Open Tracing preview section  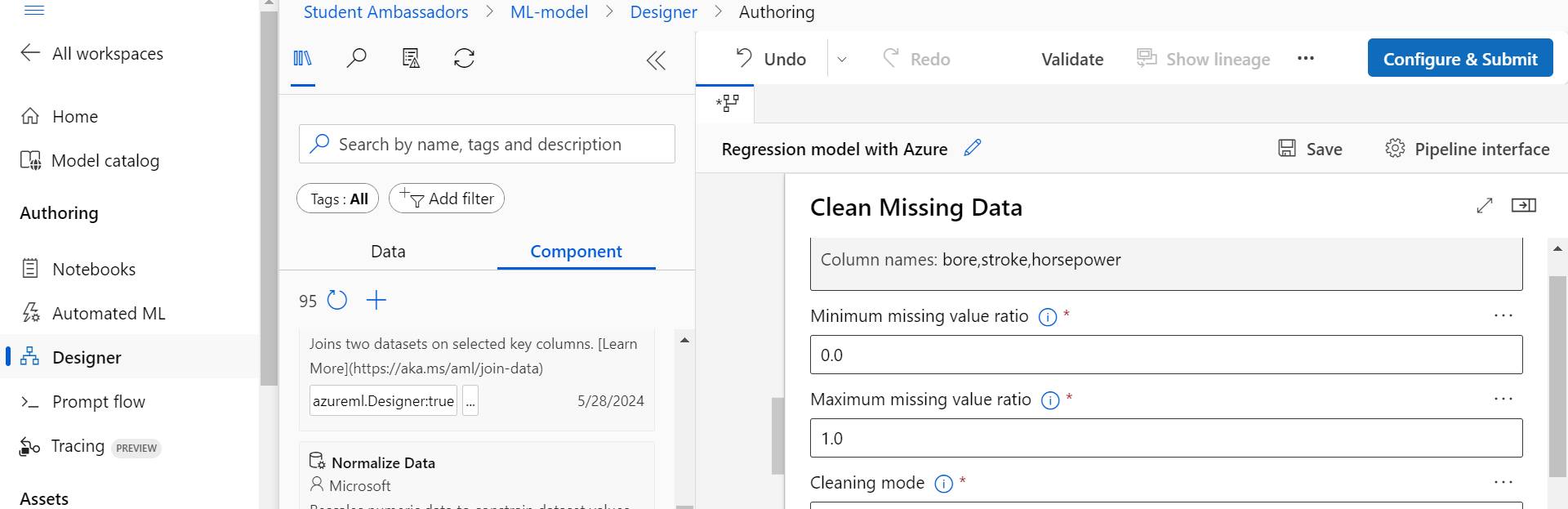[90, 447]
